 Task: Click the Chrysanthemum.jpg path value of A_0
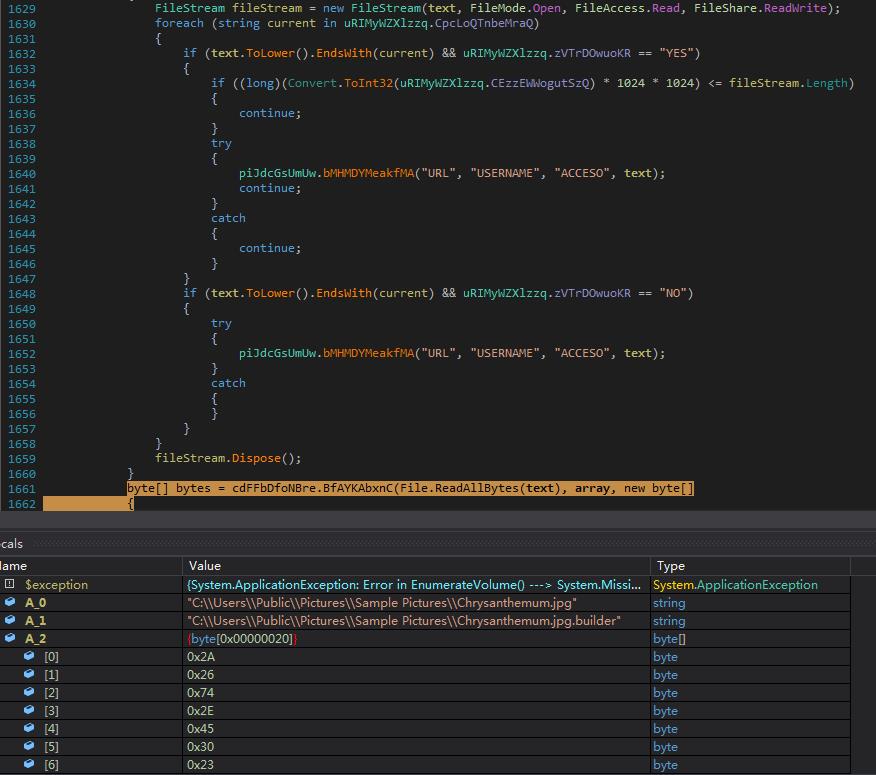[382, 602]
